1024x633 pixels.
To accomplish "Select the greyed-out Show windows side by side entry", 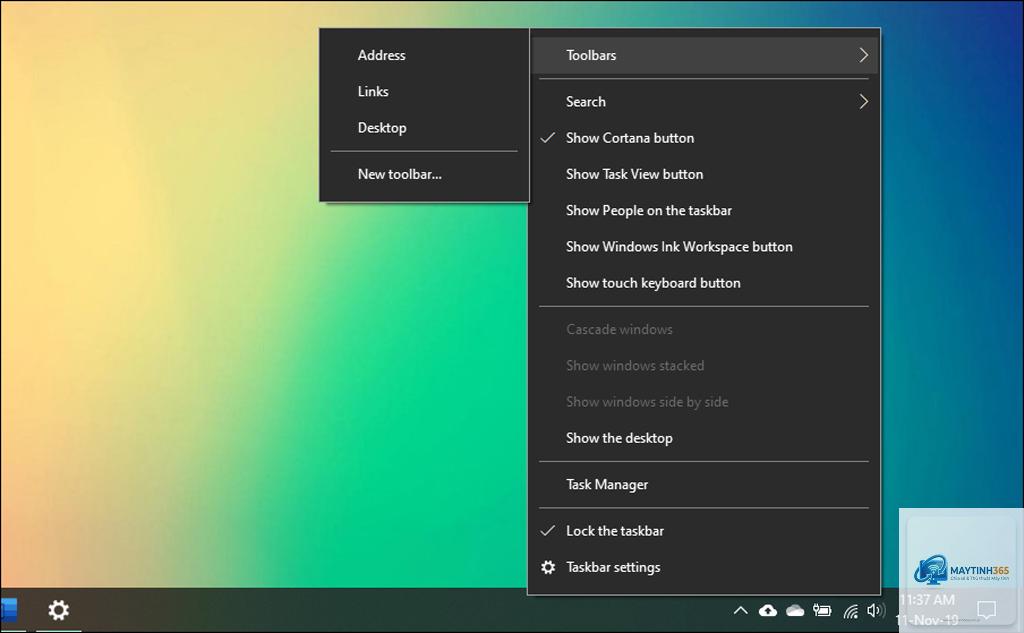I will pos(704,402).
